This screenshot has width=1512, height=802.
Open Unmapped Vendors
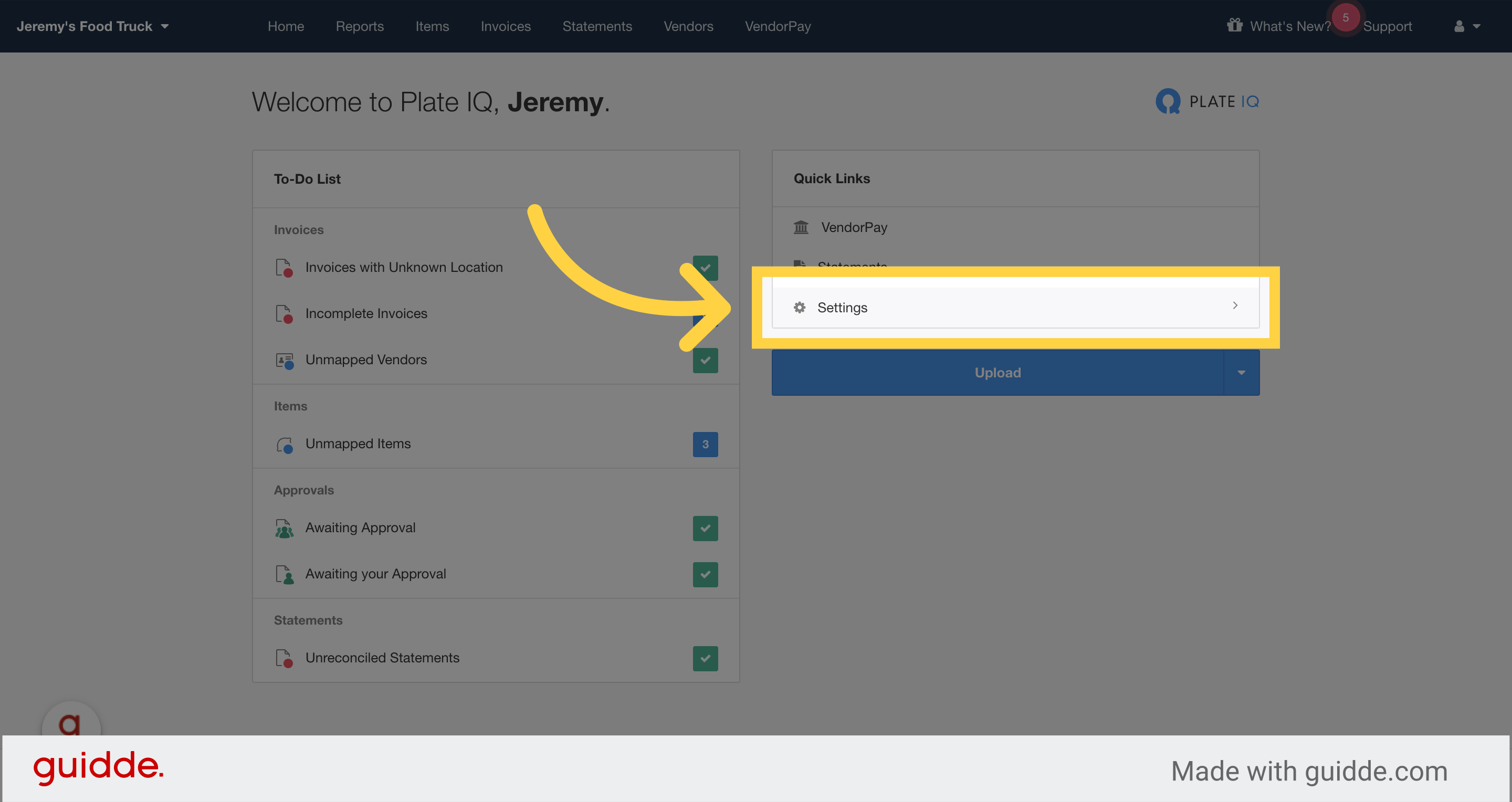pos(366,360)
